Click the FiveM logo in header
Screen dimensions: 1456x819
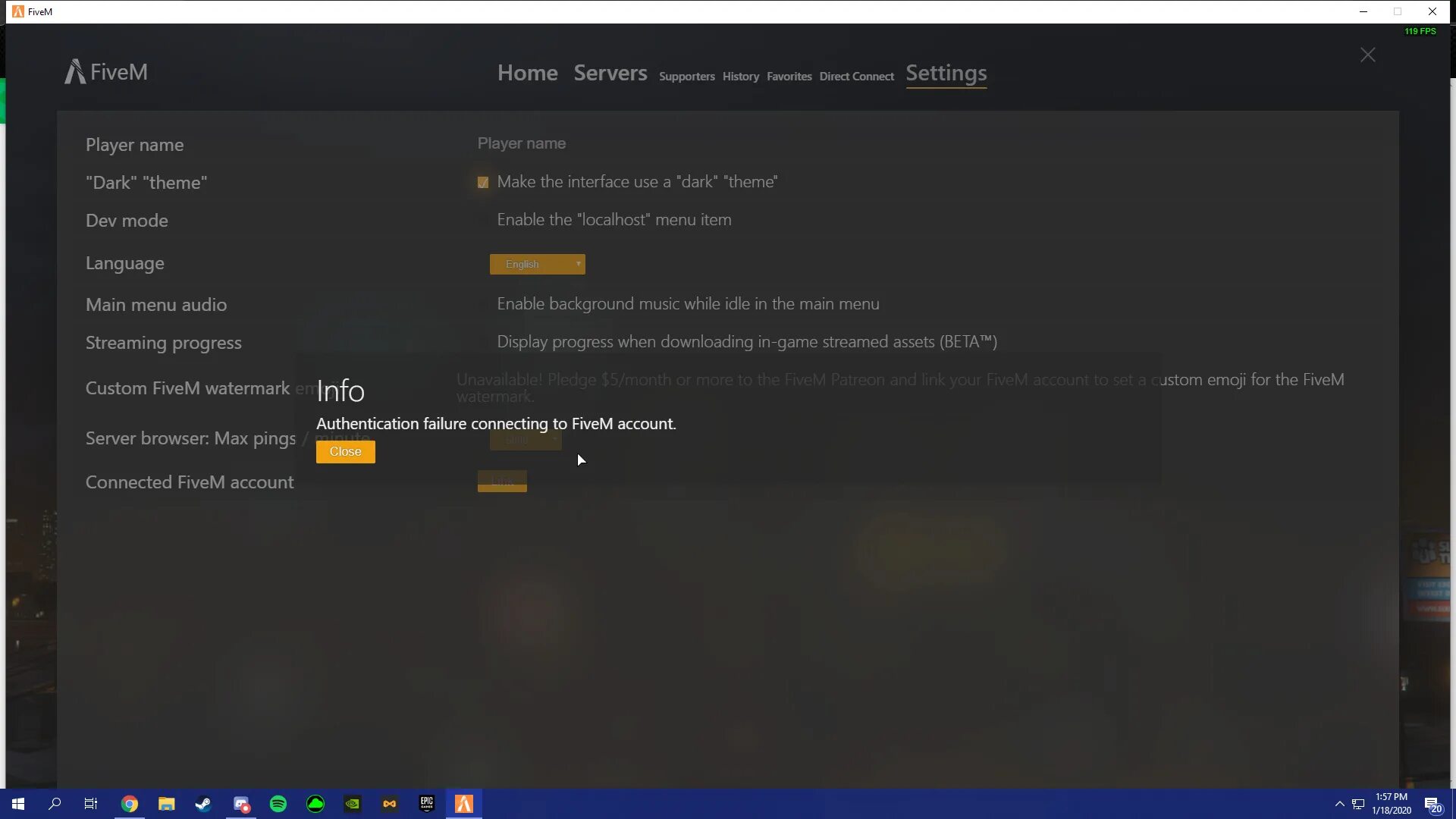pos(106,72)
